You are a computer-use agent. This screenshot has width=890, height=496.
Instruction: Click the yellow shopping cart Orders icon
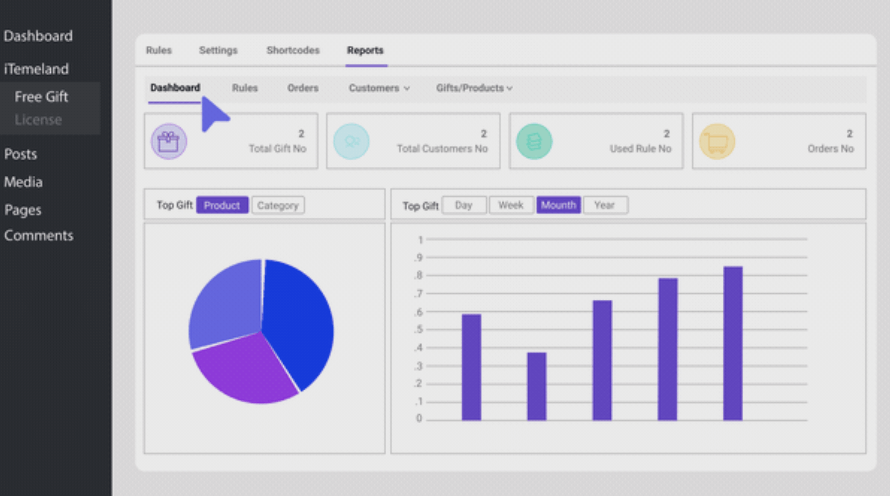[717, 141]
